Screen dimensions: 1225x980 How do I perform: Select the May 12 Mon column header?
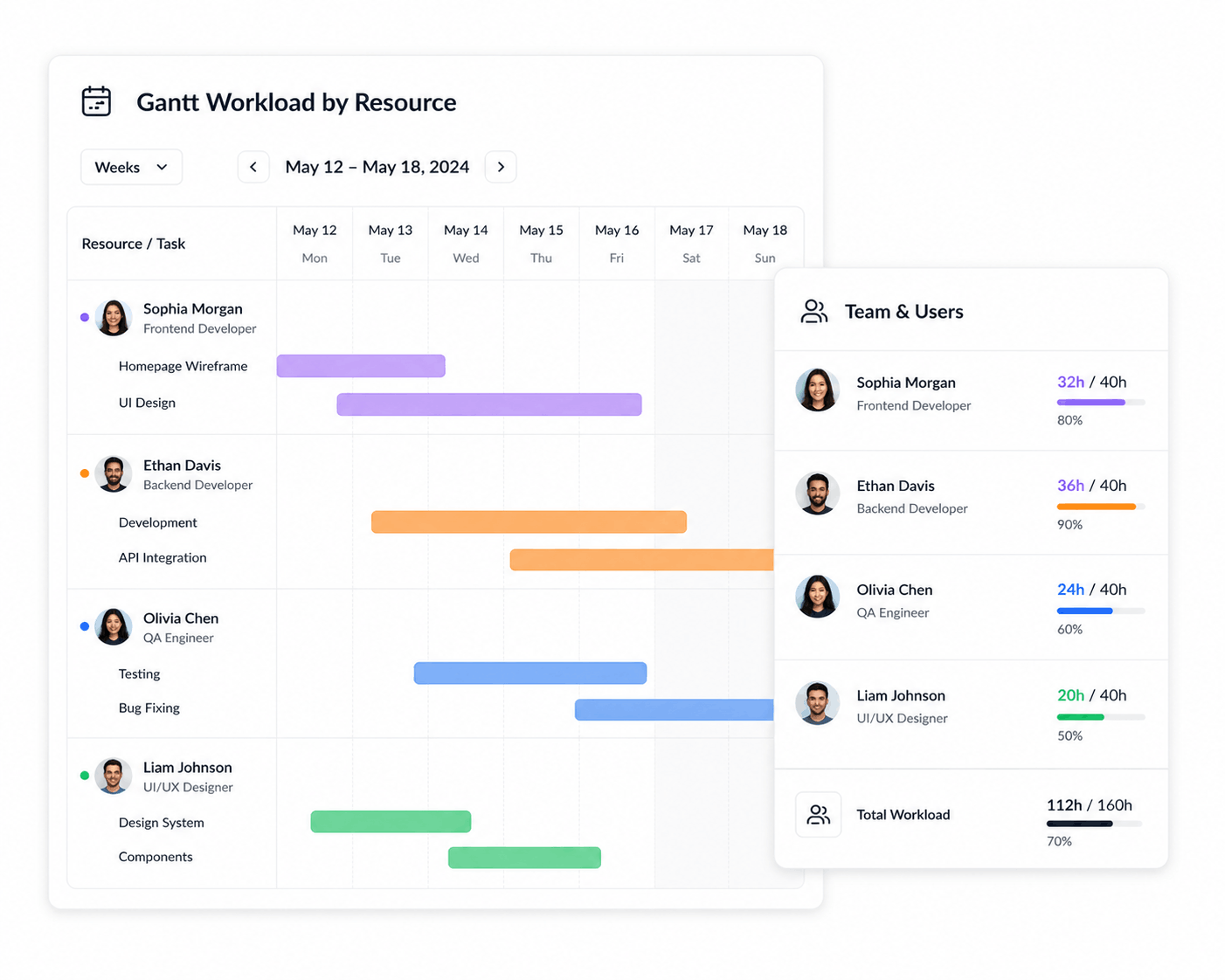(x=315, y=244)
